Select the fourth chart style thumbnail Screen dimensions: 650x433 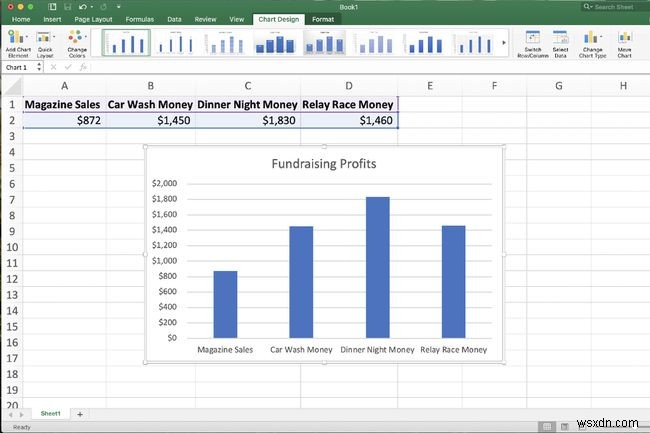pos(275,43)
